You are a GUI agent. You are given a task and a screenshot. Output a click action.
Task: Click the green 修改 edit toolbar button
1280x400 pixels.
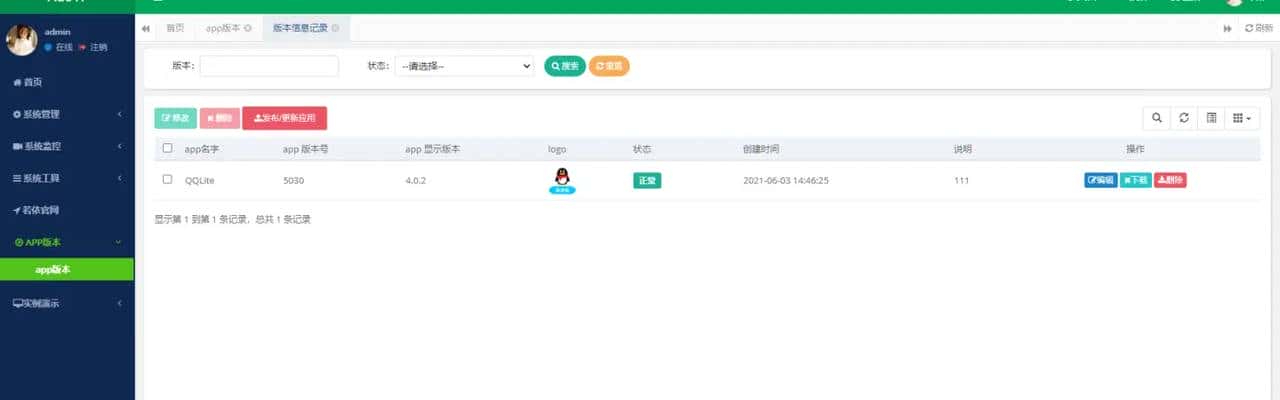click(x=175, y=118)
